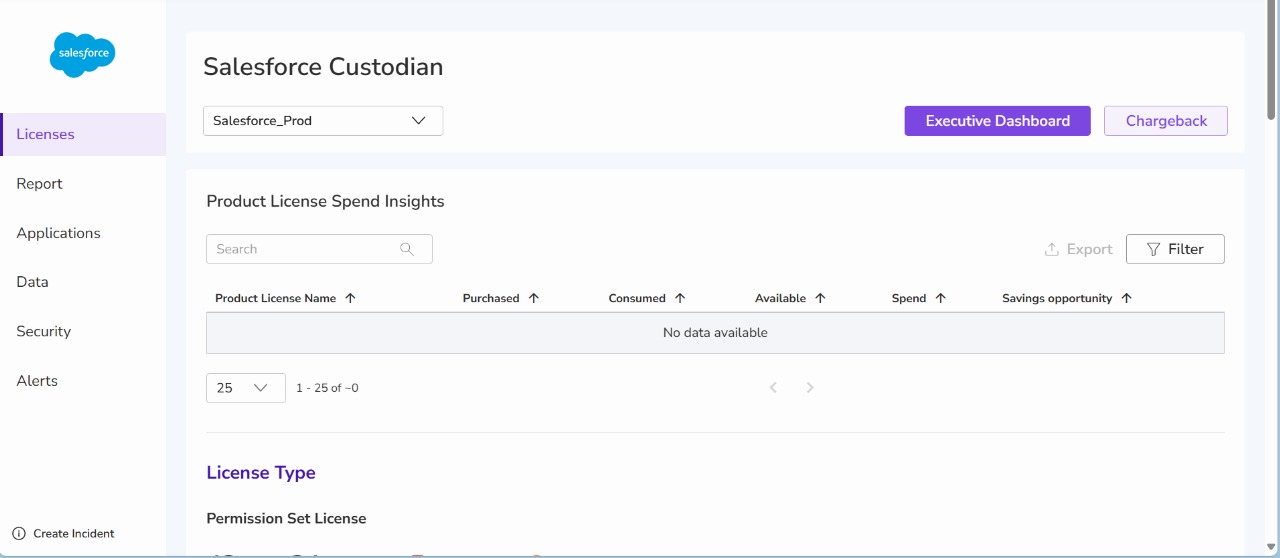
Task: Open the Executive Dashboard
Action: pyautogui.click(x=997, y=121)
